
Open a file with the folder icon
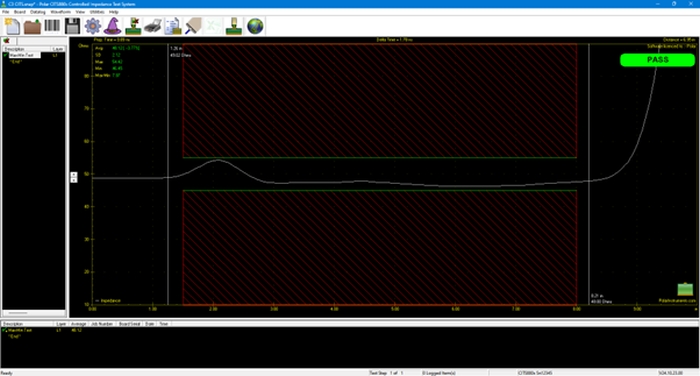pos(32,26)
